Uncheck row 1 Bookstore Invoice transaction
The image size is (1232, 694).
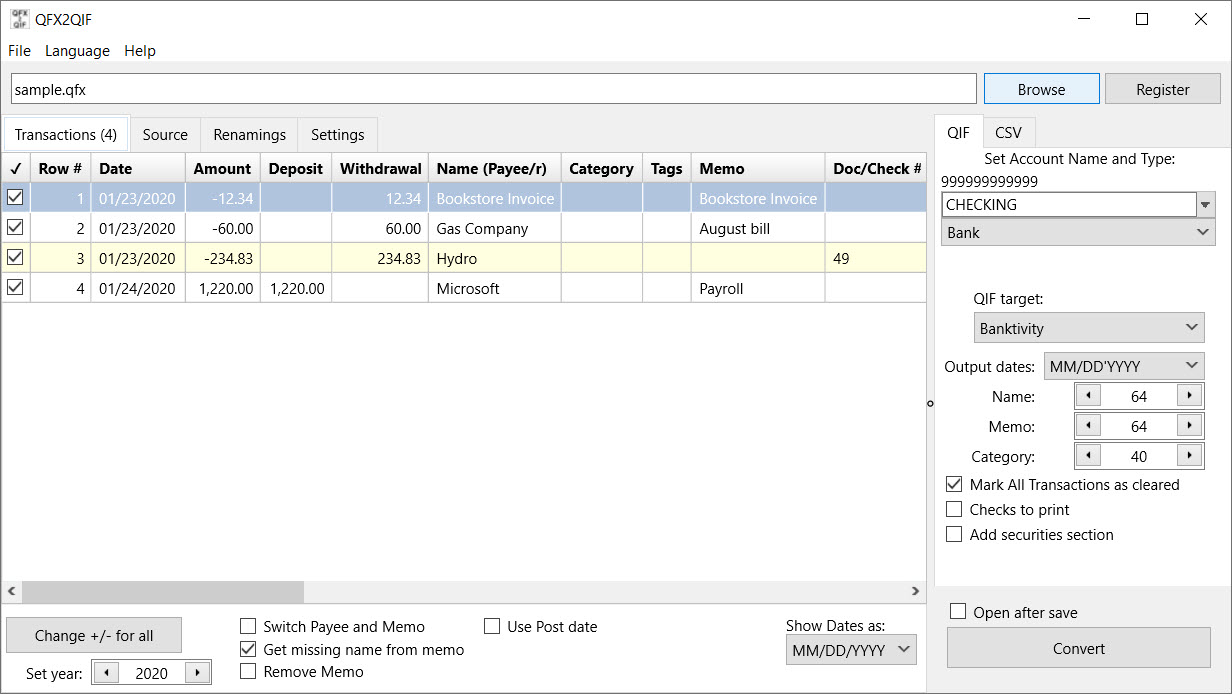[x=16, y=197]
